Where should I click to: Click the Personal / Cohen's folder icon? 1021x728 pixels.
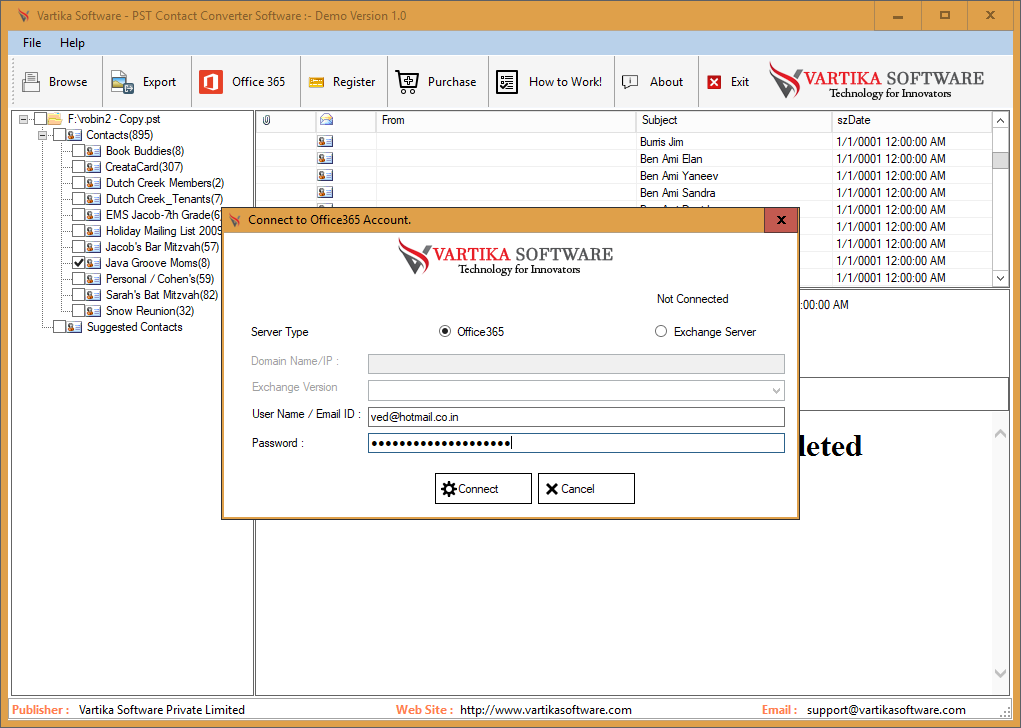pyautogui.click(x=93, y=279)
